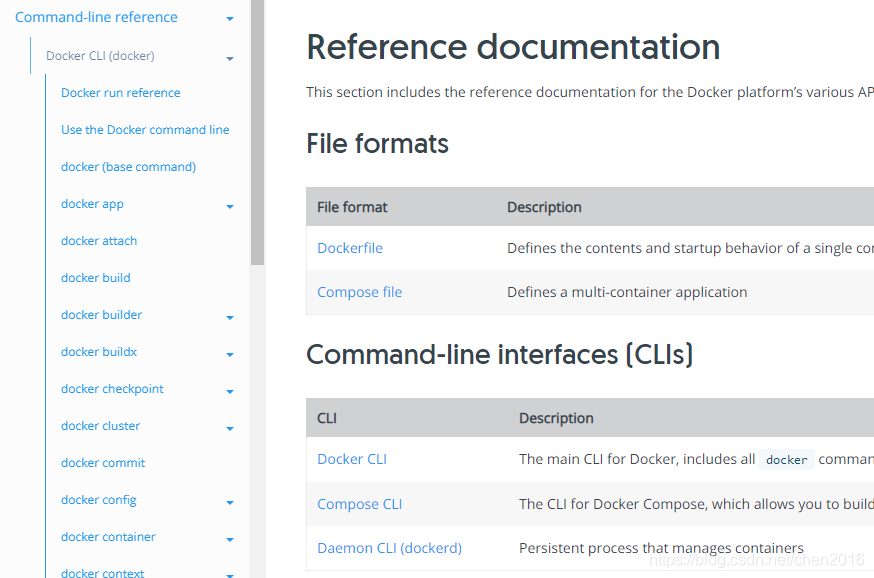Expand the docker buildx submenu arrow
874x578 pixels.
tap(230, 354)
